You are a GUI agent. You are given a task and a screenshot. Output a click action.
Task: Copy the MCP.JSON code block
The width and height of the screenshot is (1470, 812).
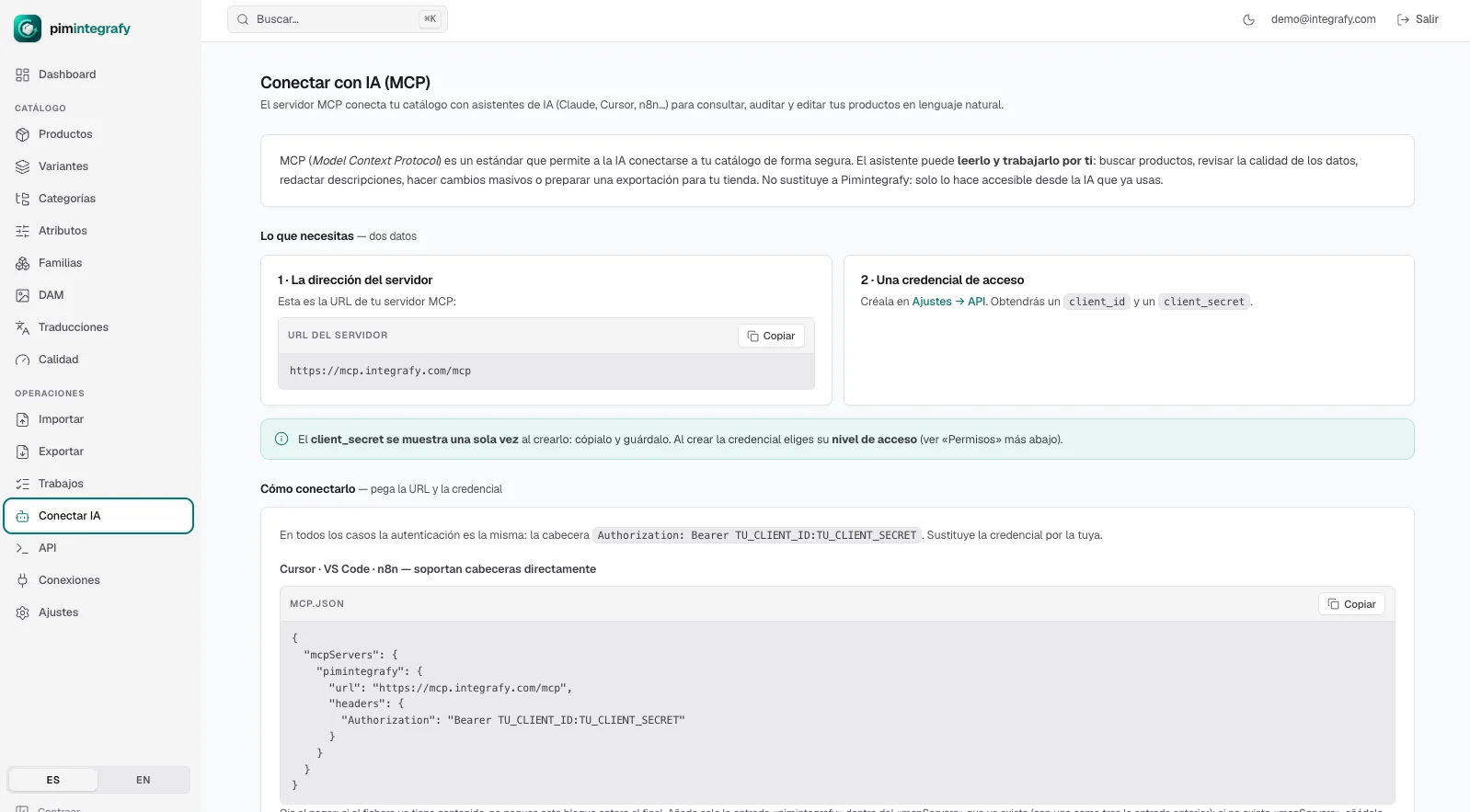coord(1351,604)
